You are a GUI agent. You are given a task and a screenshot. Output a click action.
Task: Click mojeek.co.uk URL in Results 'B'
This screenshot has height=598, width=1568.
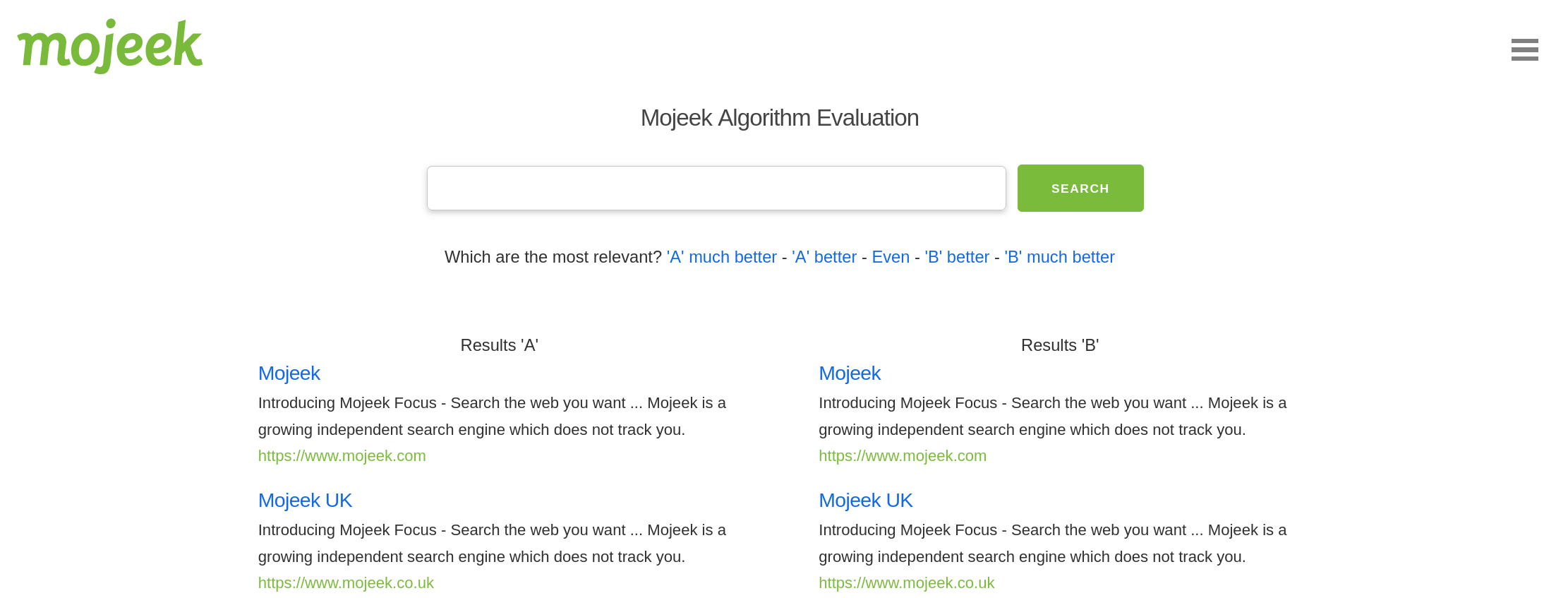coord(907,583)
